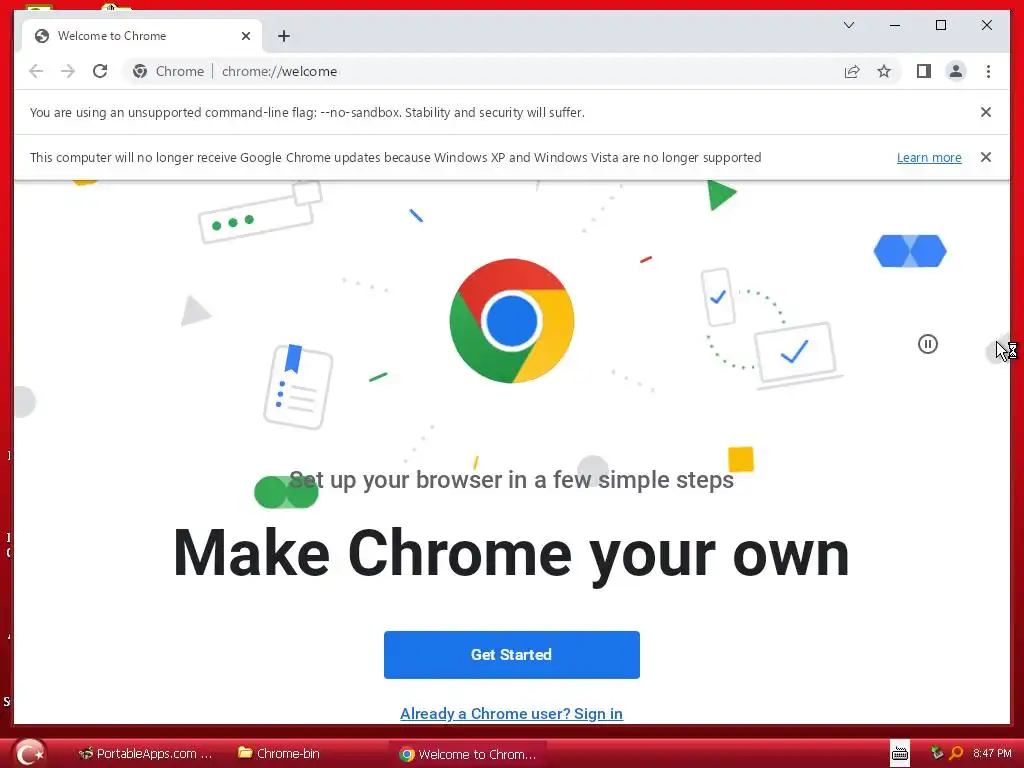Select the Welcome to Chrome tab
Image resolution: width=1024 pixels, height=768 pixels.
(x=142, y=36)
